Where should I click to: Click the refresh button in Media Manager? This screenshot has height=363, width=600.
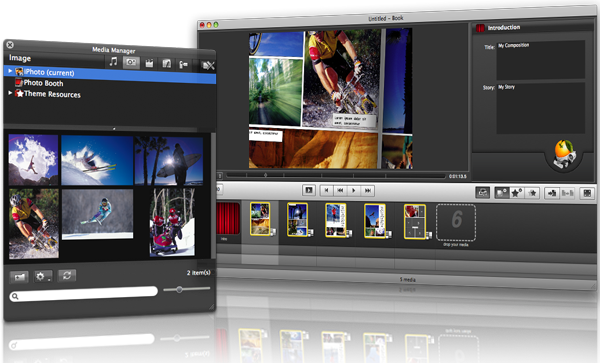(67, 275)
